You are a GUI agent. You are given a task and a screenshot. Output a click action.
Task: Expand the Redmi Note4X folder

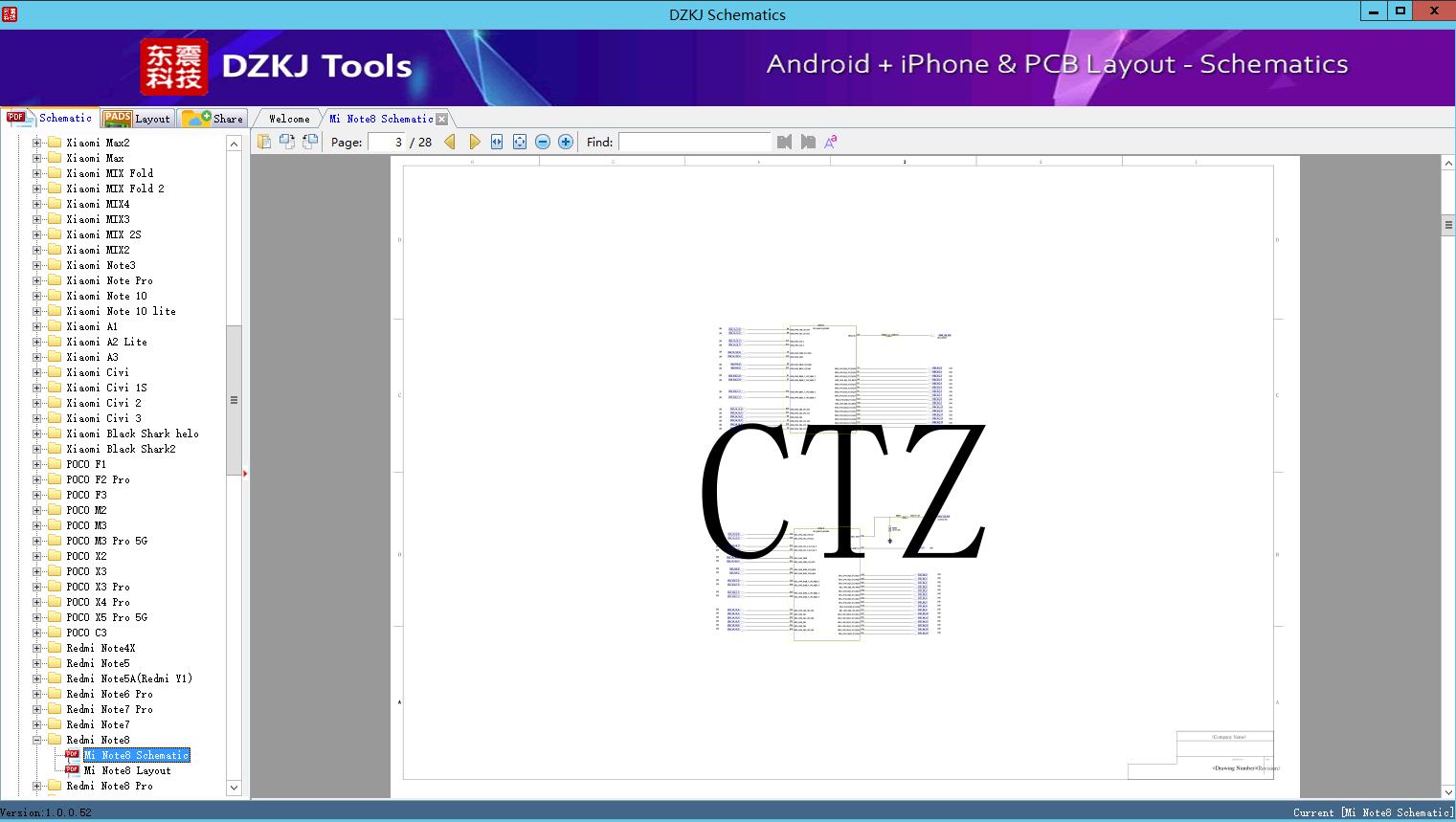coord(37,648)
